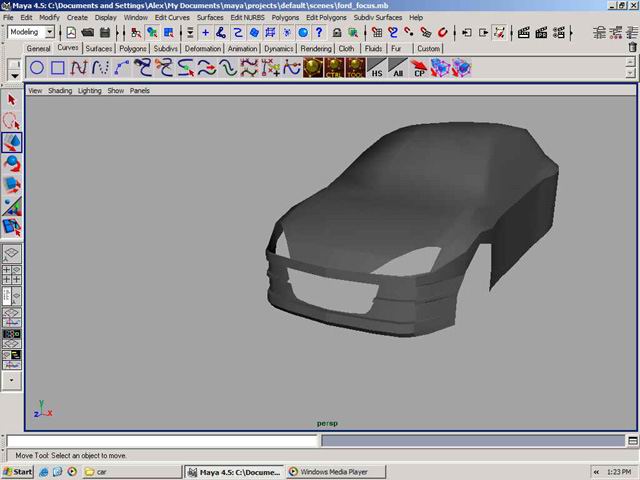
Task: Pick the Rotate tool
Action: (x=12, y=164)
